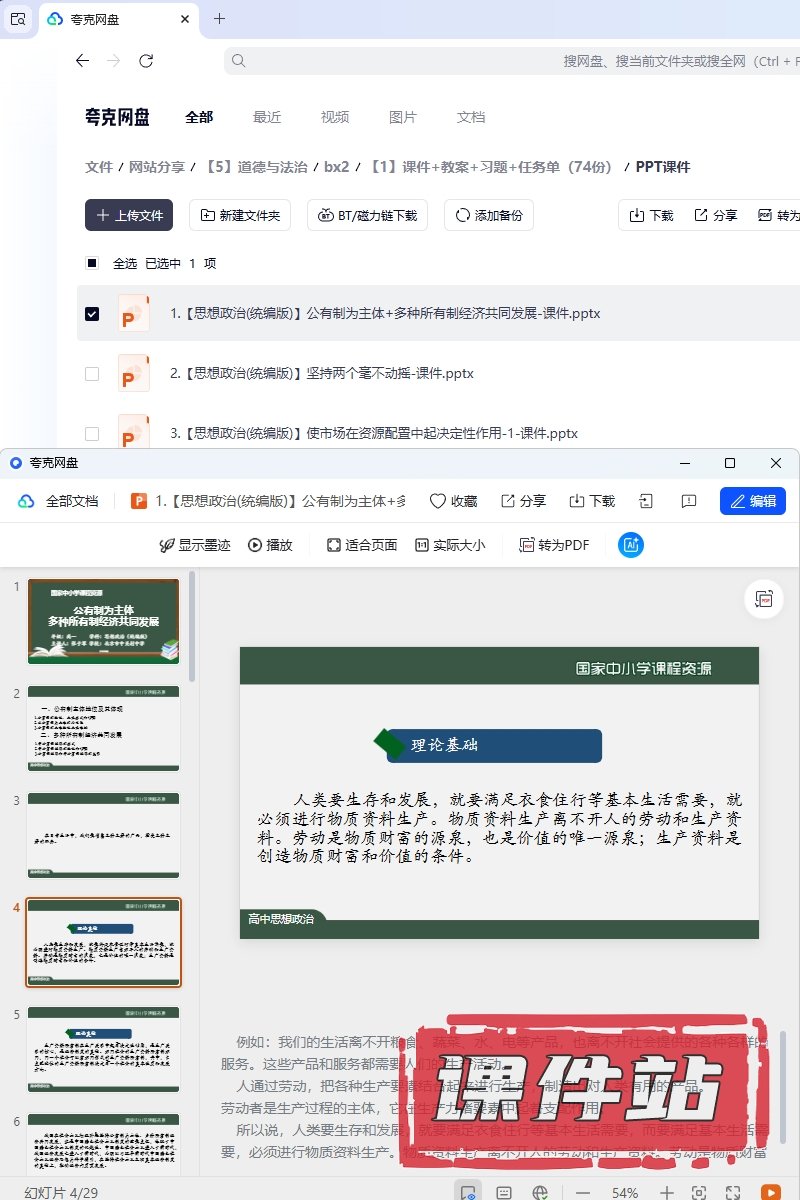Check the 坚持两个毫不动摇 file checkbox
This screenshot has height=1200, width=800.
(x=92, y=374)
